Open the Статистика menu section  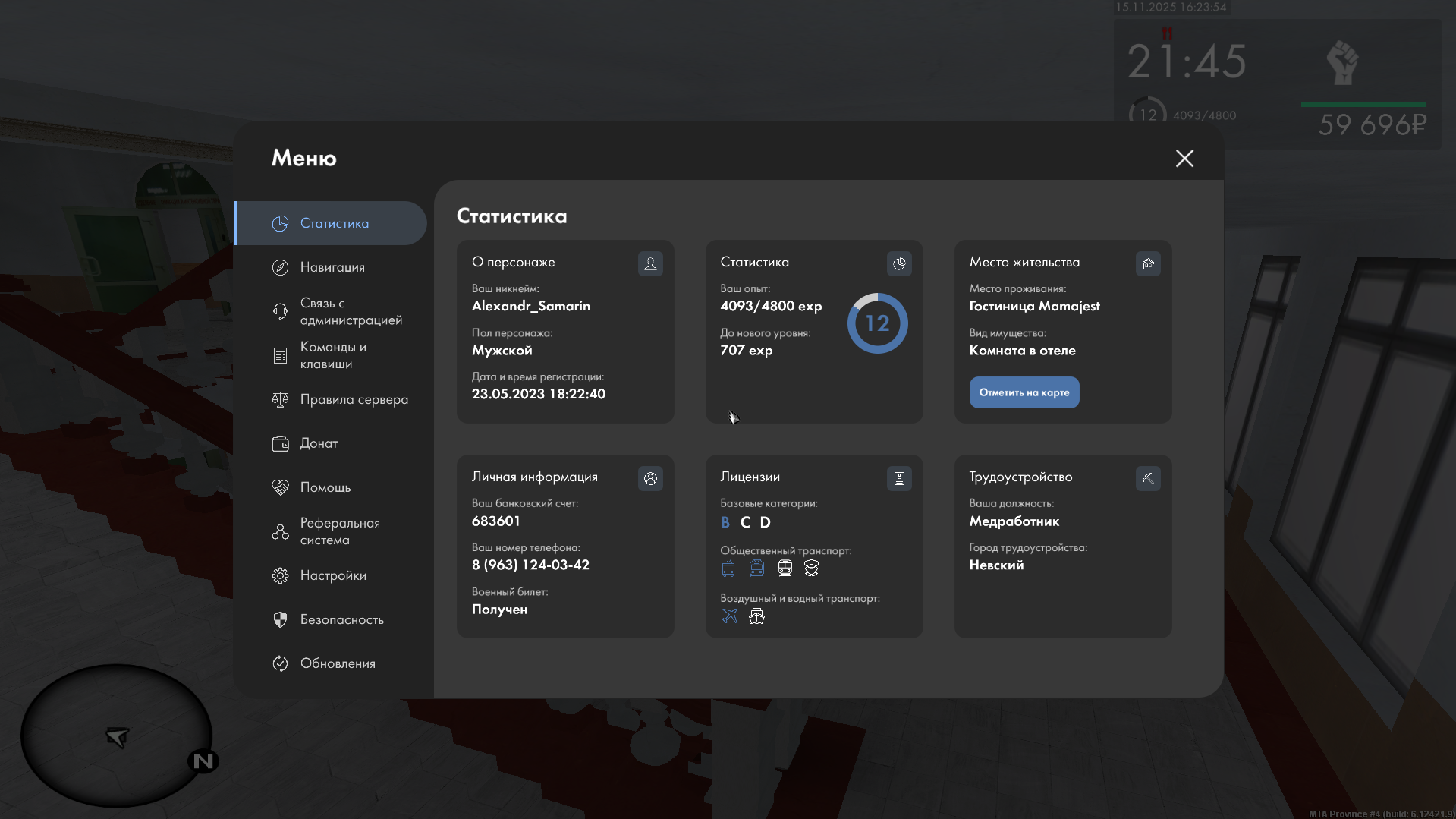click(x=331, y=223)
